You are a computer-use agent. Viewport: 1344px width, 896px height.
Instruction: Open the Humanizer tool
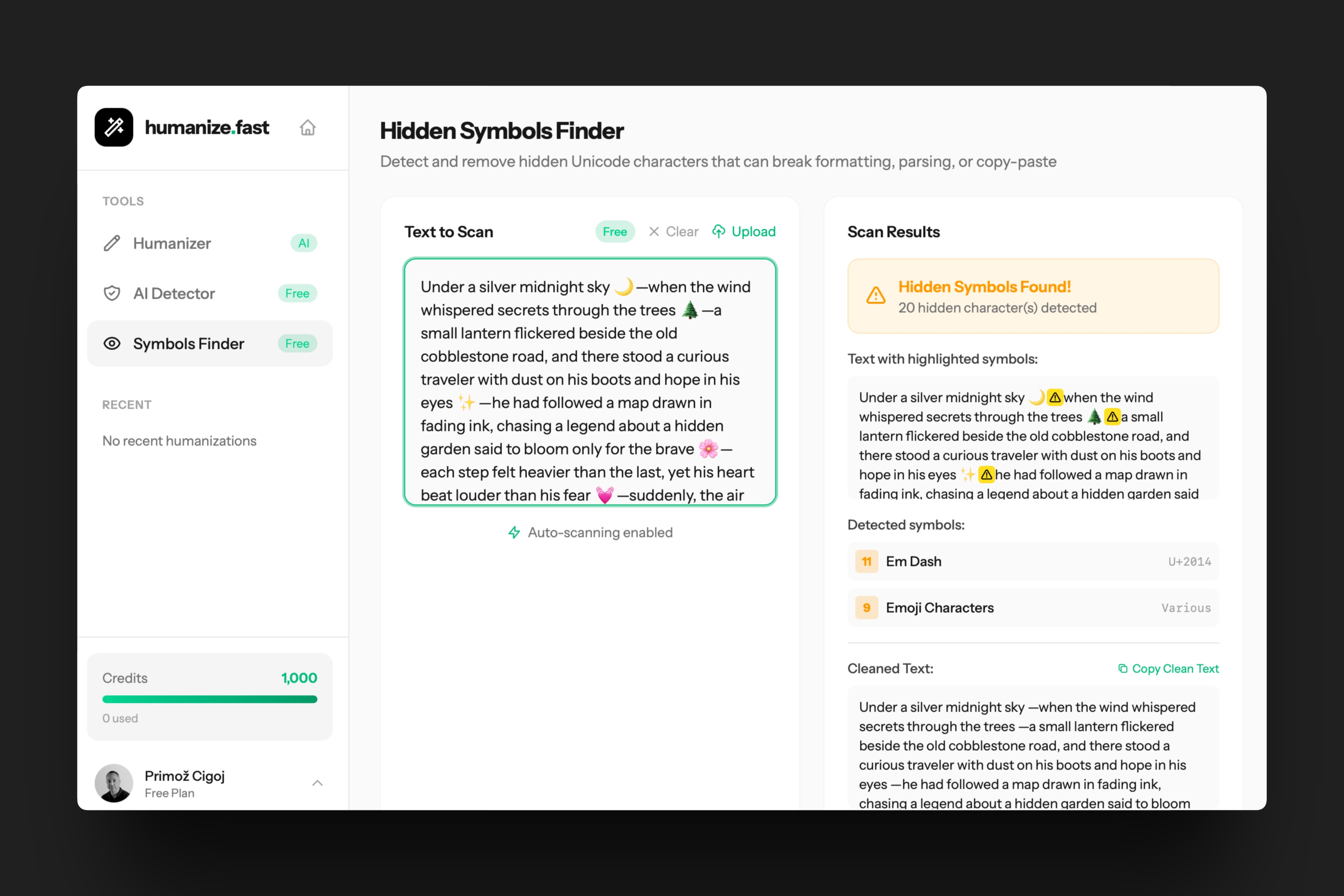(172, 244)
